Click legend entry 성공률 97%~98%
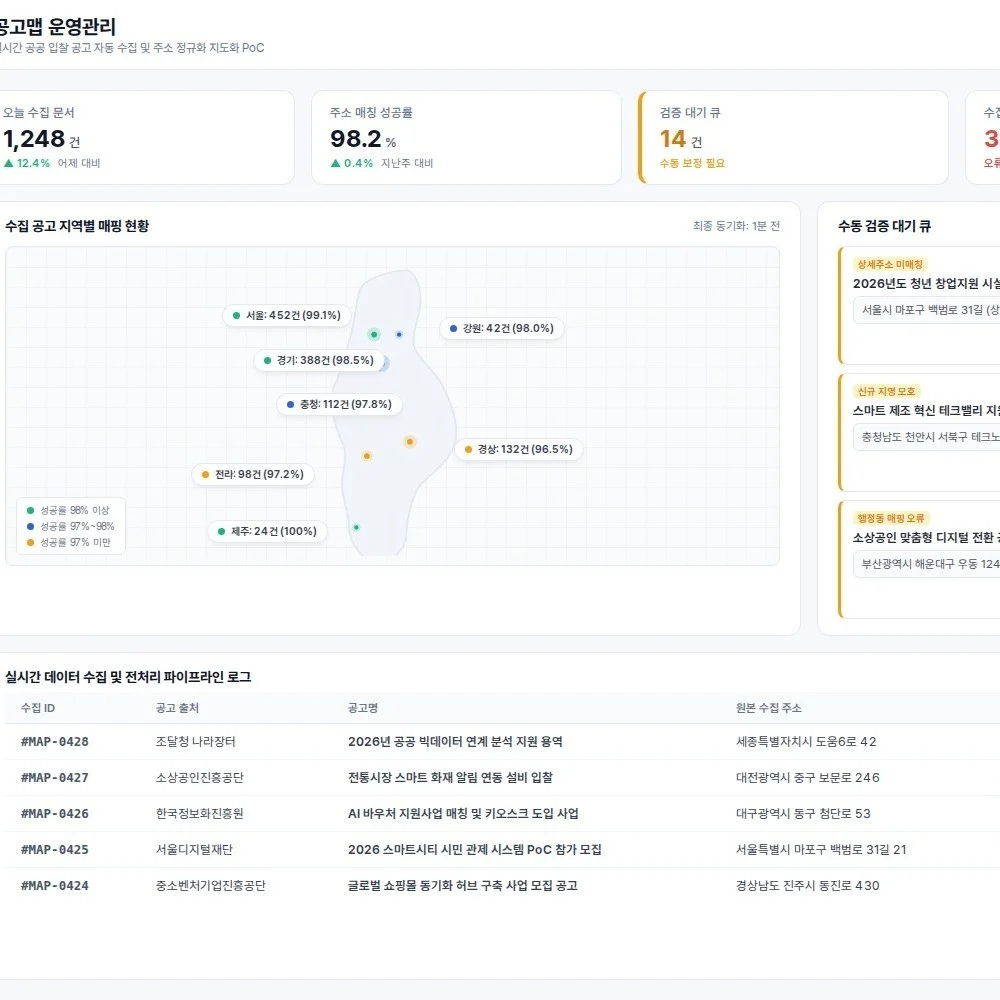 pos(71,526)
